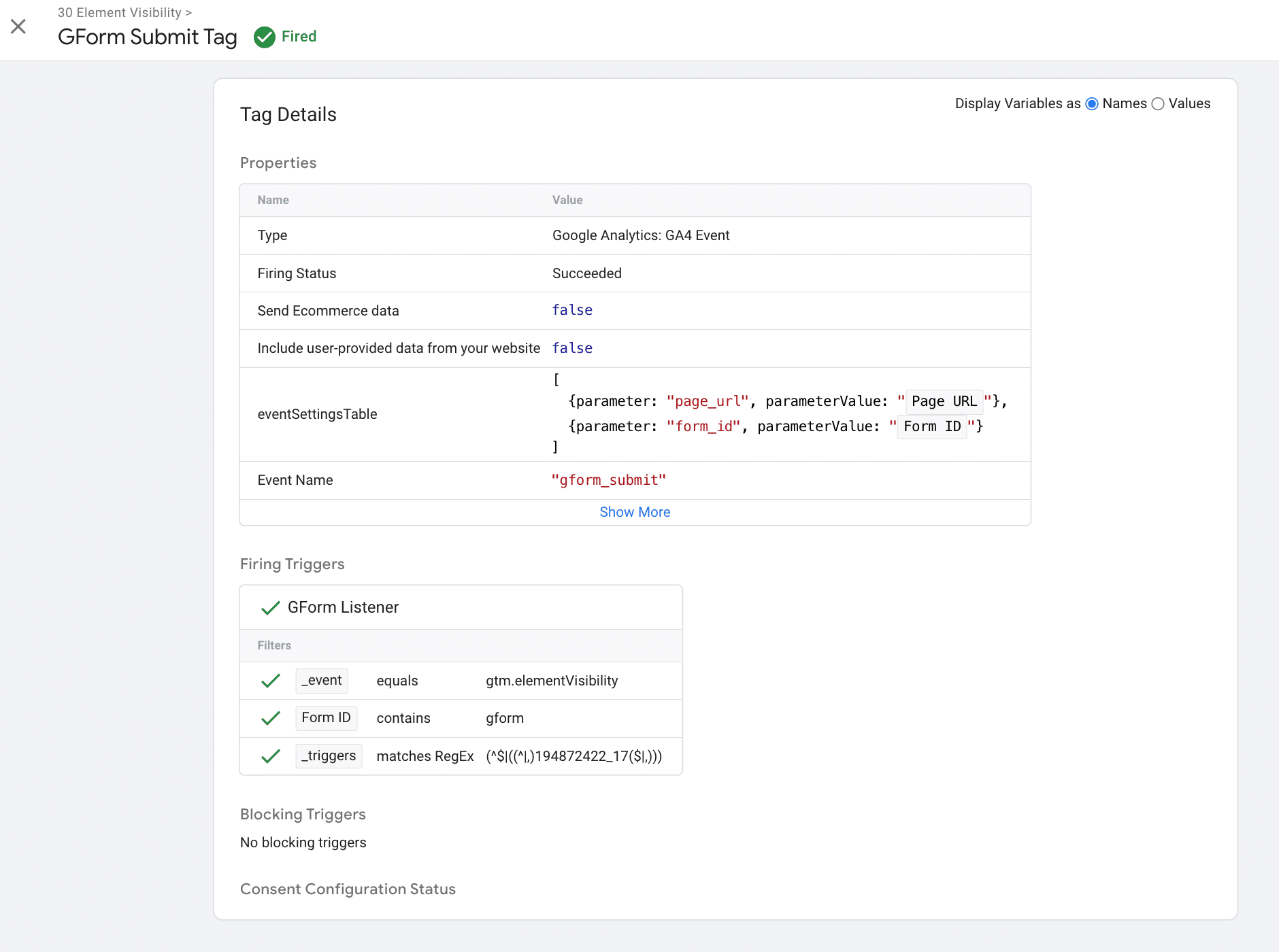
Task: Click the Send Ecommerce data label
Action: [x=328, y=311]
